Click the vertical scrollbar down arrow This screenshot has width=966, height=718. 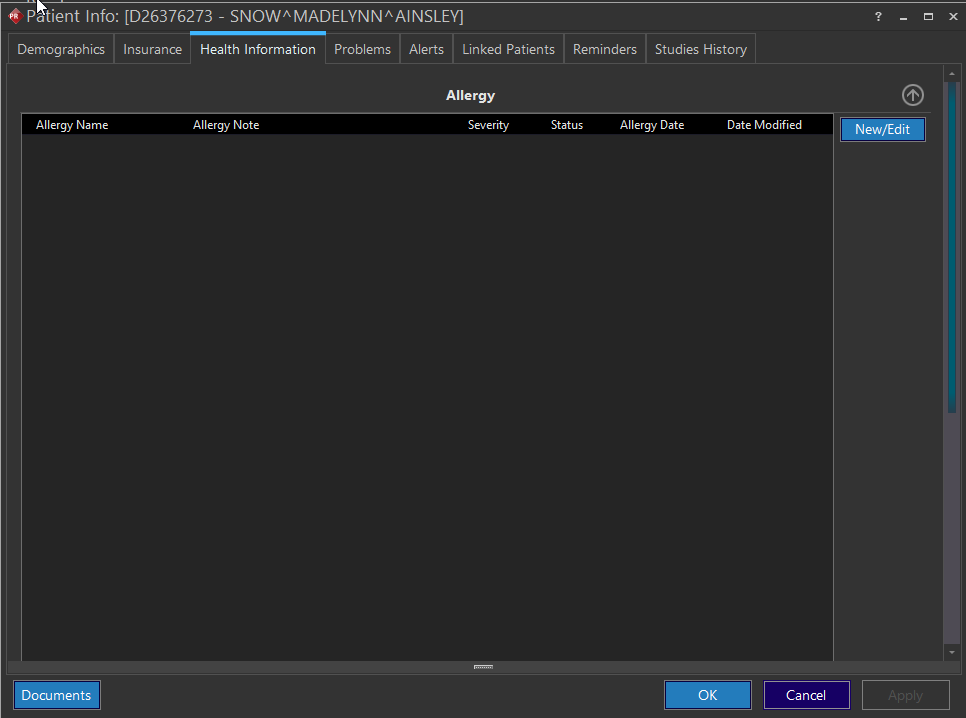(951, 652)
